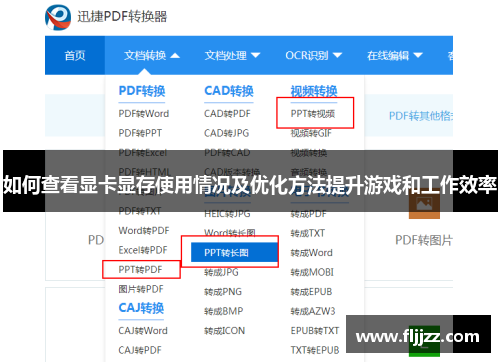The width and height of the screenshot is (500, 362).
Task: Click TXT转EPUB entry
Action: [315, 350]
